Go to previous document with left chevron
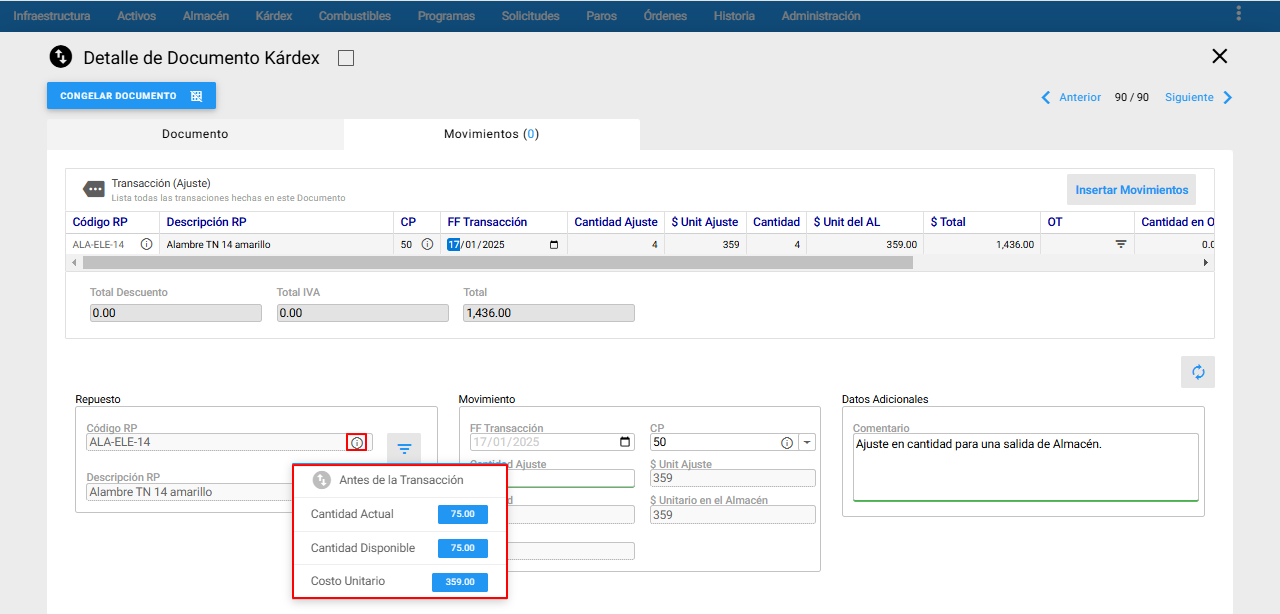 click(x=1046, y=97)
